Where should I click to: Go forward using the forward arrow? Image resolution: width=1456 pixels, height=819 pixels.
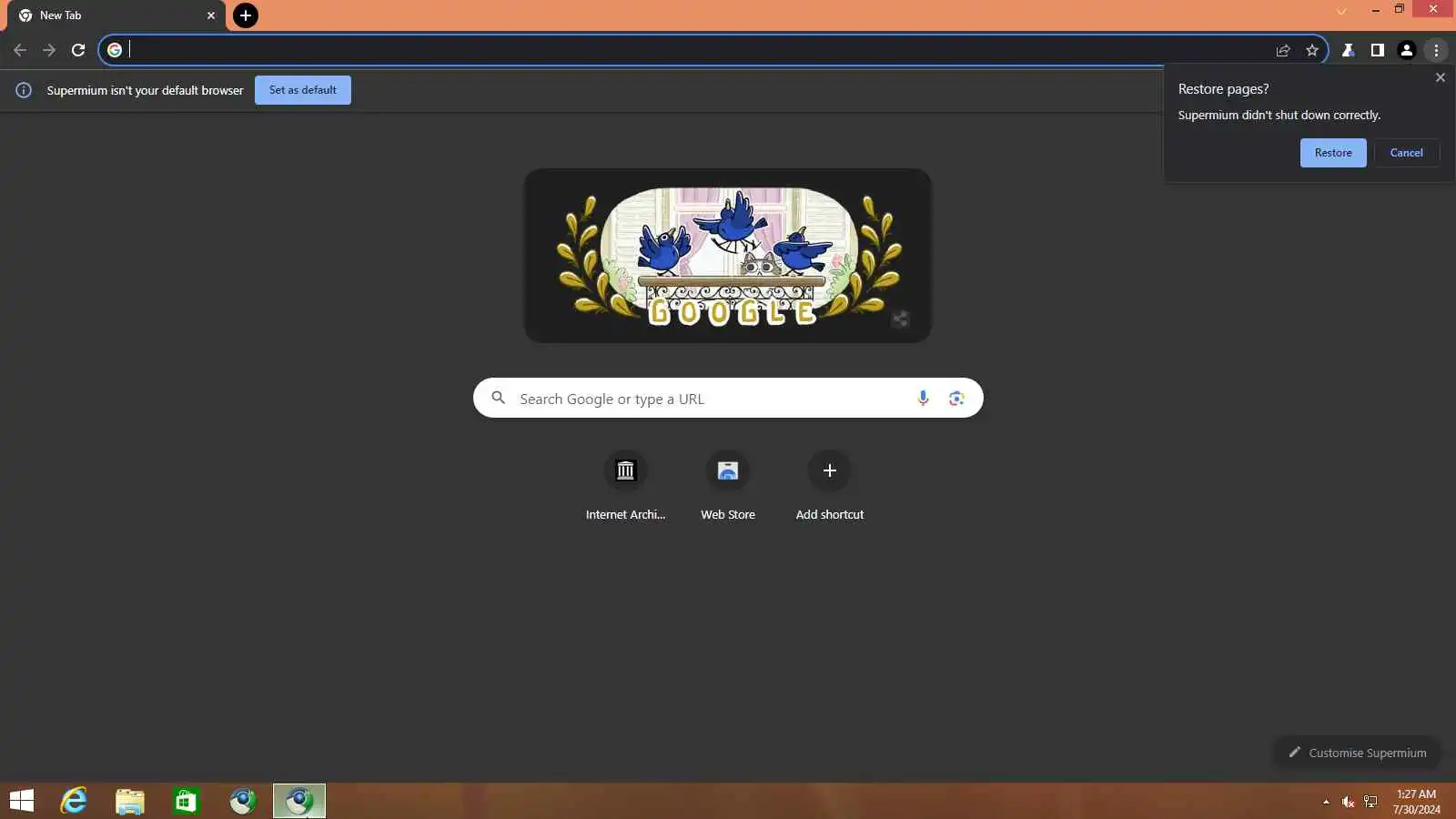(x=49, y=50)
